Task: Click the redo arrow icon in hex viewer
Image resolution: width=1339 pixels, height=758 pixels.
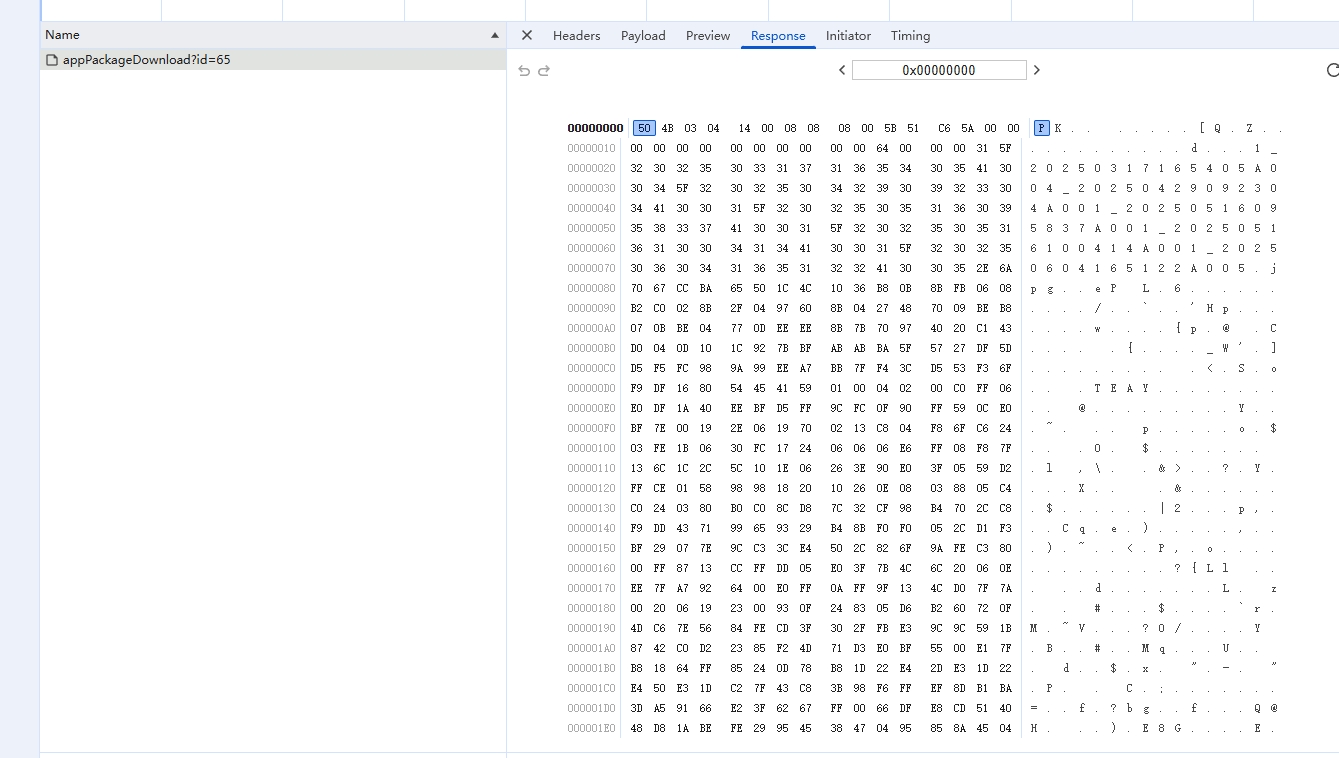Action: click(544, 71)
